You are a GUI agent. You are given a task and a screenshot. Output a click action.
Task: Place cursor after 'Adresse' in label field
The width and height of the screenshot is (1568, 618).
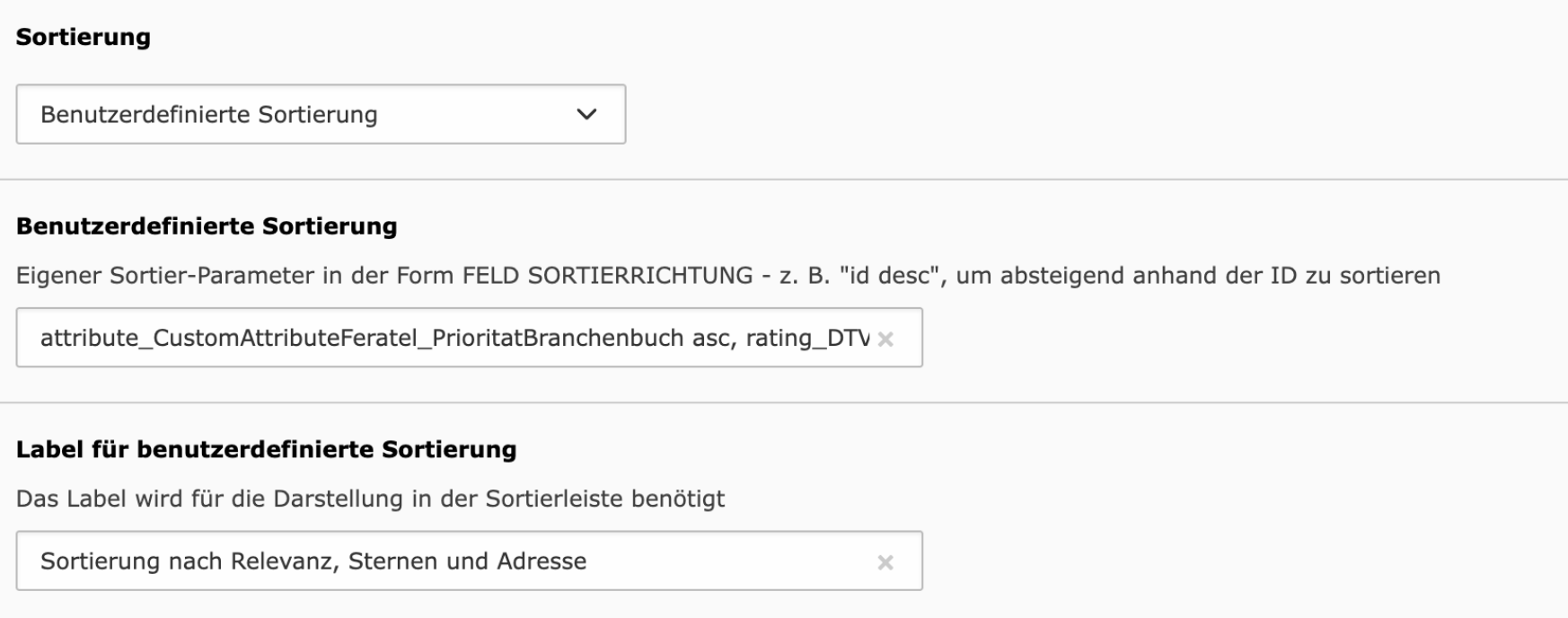[588, 561]
